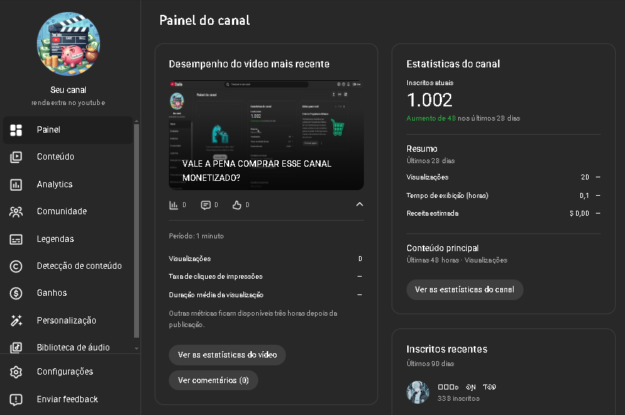Click the $ 0,00 revenue value
This screenshot has height=415, width=625.
coord(579,214)
